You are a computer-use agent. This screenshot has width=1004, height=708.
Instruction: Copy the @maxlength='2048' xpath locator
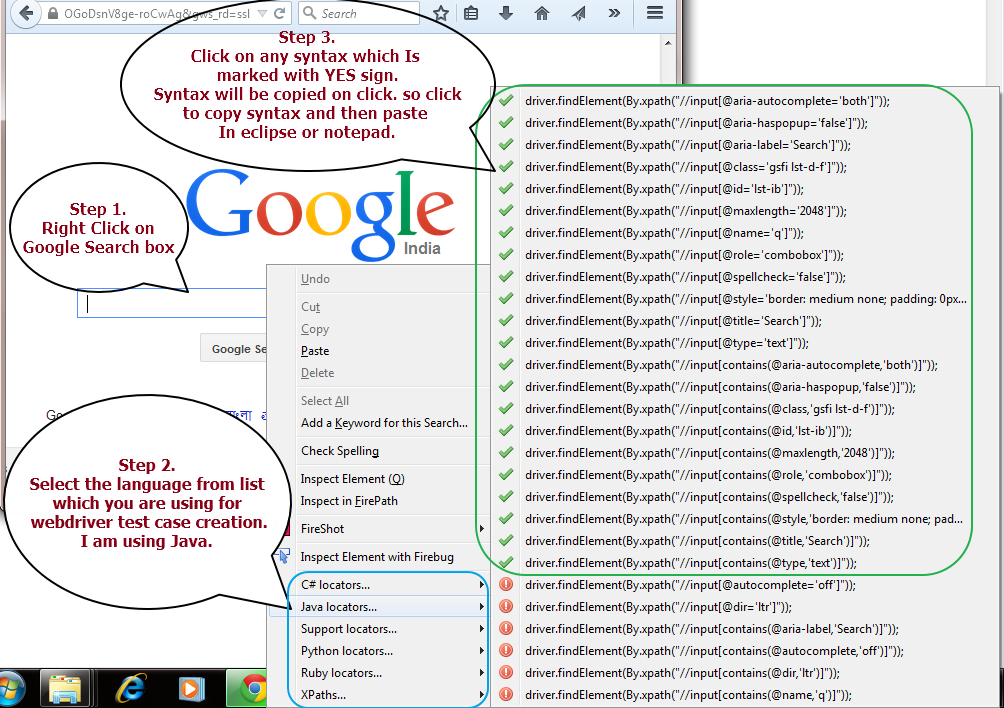click(686, 211)
